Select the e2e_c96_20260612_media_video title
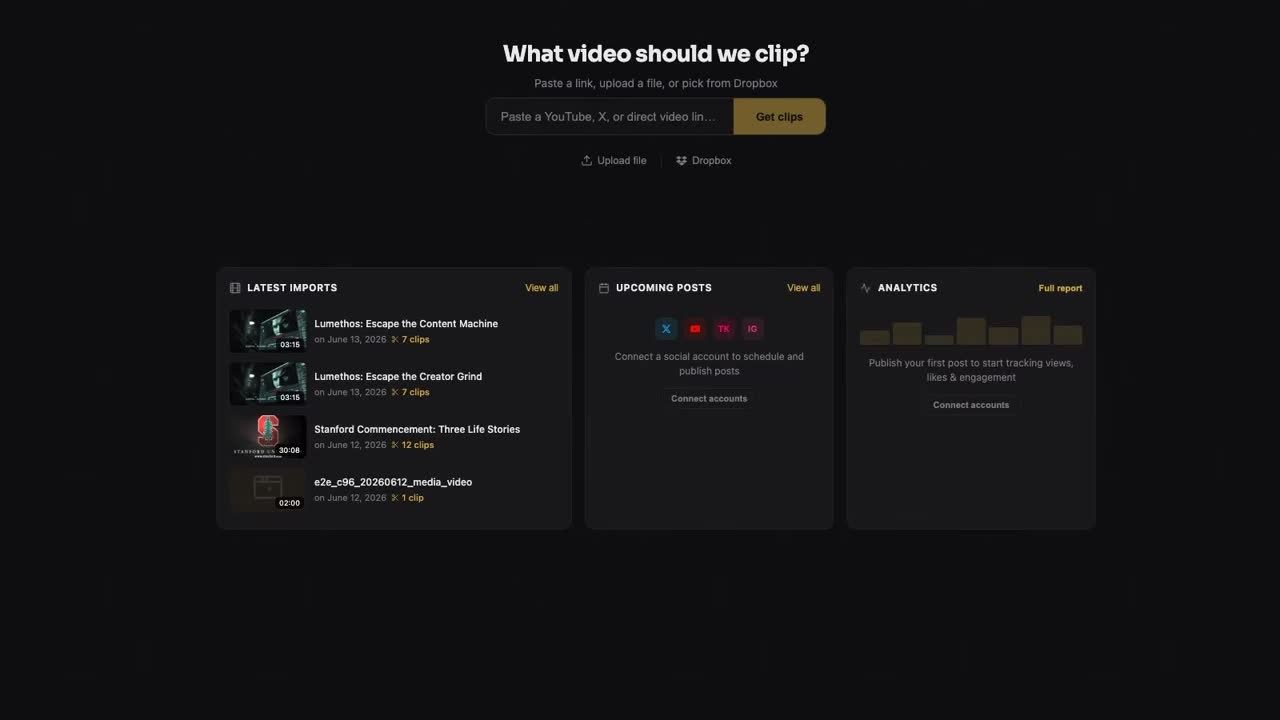The image size is (1280, 720). pyautogui.click(x=393, y=482)
